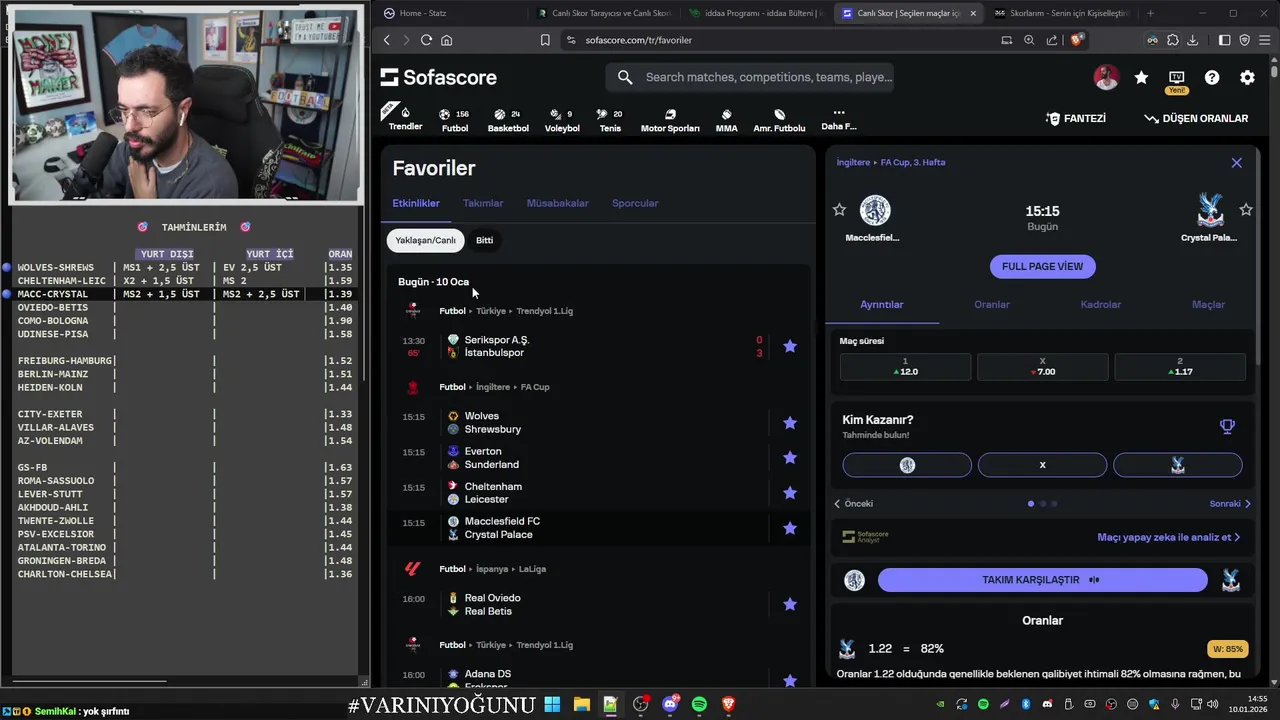
Task: Open the Trendler sports category
Action: tap(405, 118)
